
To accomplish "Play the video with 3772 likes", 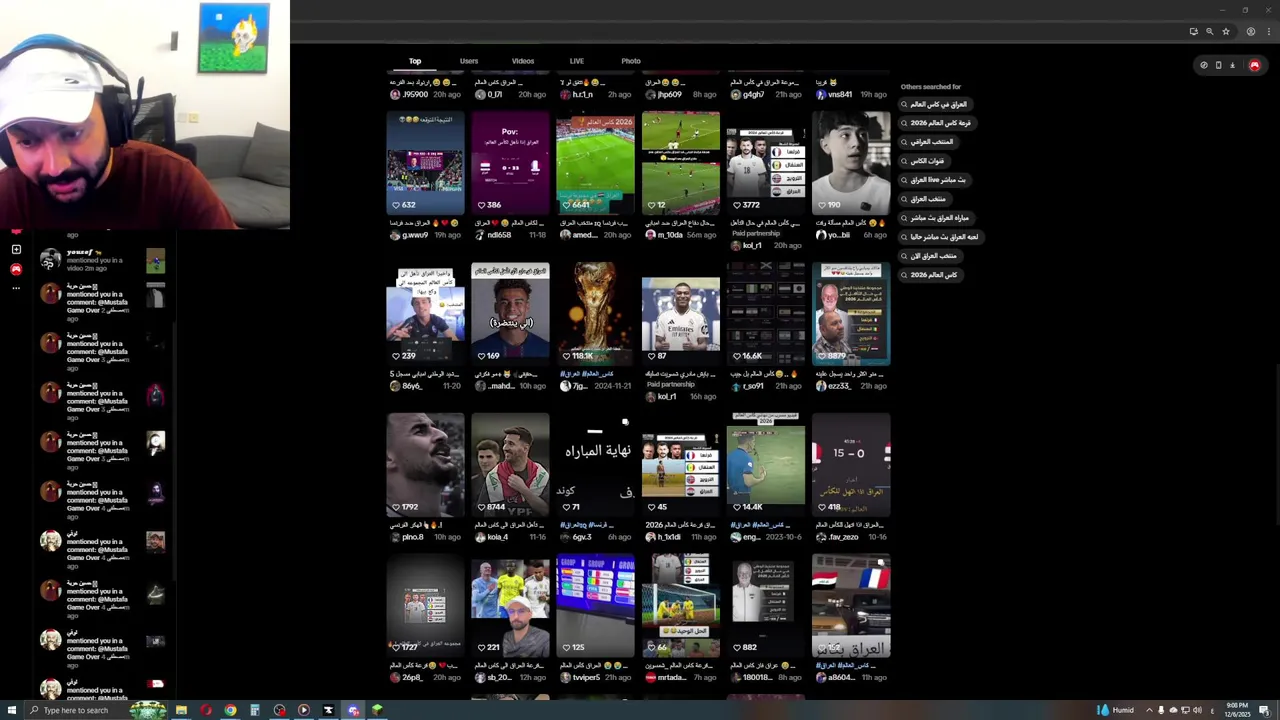I will click(765, 162).
